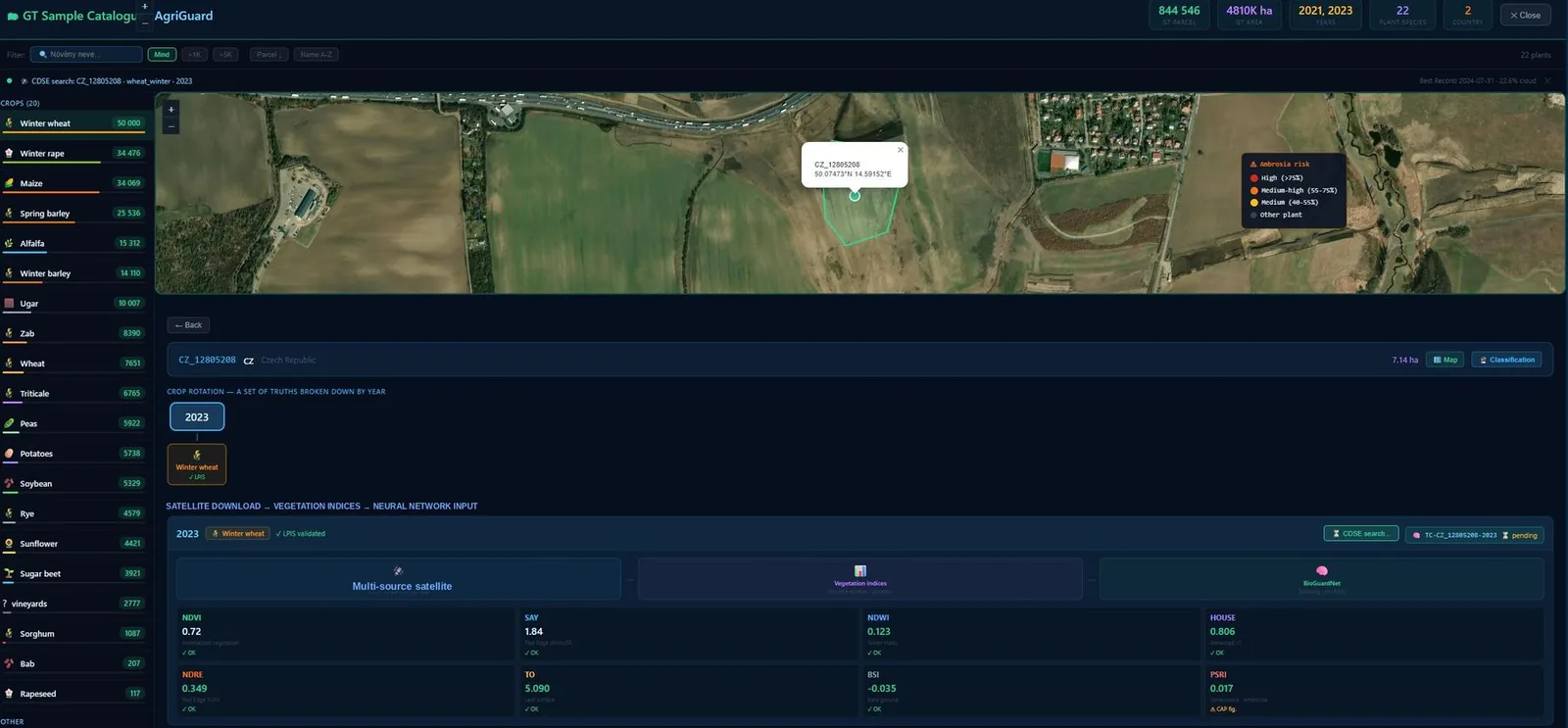Click the CDSE search button
The width and height of the screenshot is (1568, 728).
click(1360, 534)
